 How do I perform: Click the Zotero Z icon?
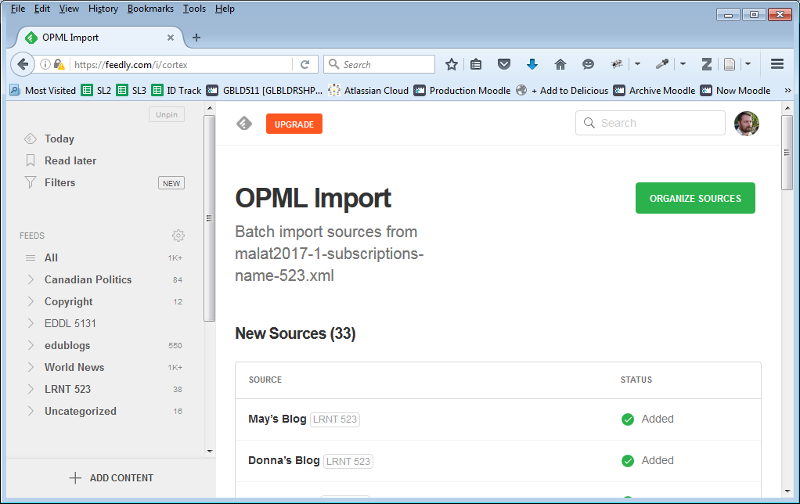707,64
